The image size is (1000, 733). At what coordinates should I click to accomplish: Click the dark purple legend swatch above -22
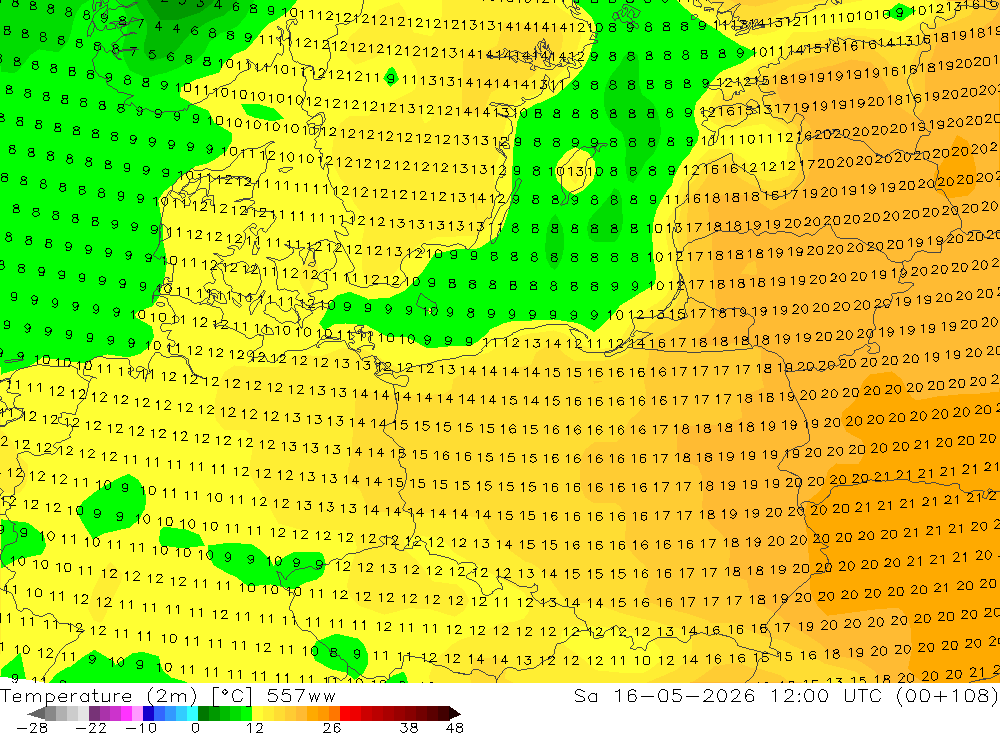click(94, 713)
